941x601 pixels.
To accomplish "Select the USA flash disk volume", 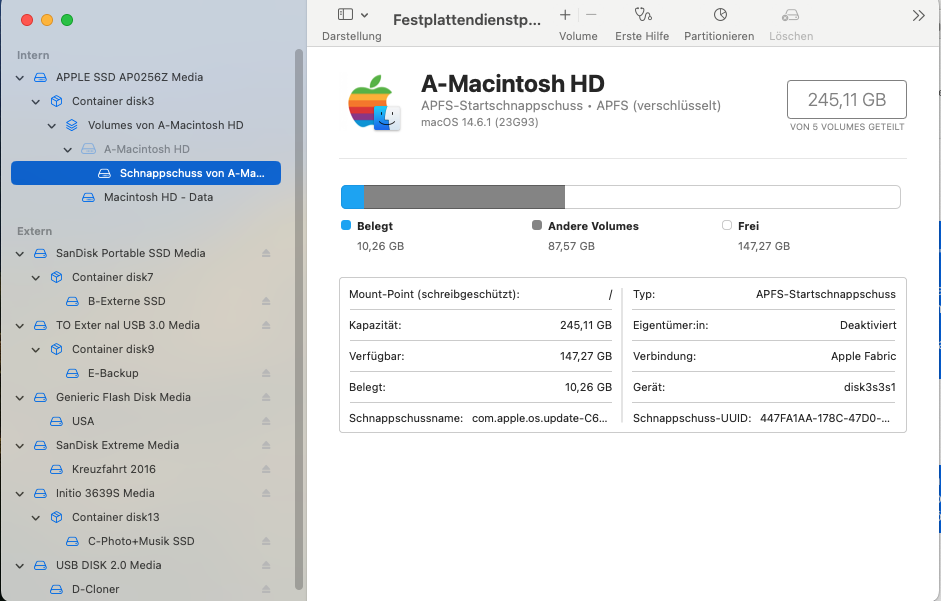I will [x=83, y=421].
